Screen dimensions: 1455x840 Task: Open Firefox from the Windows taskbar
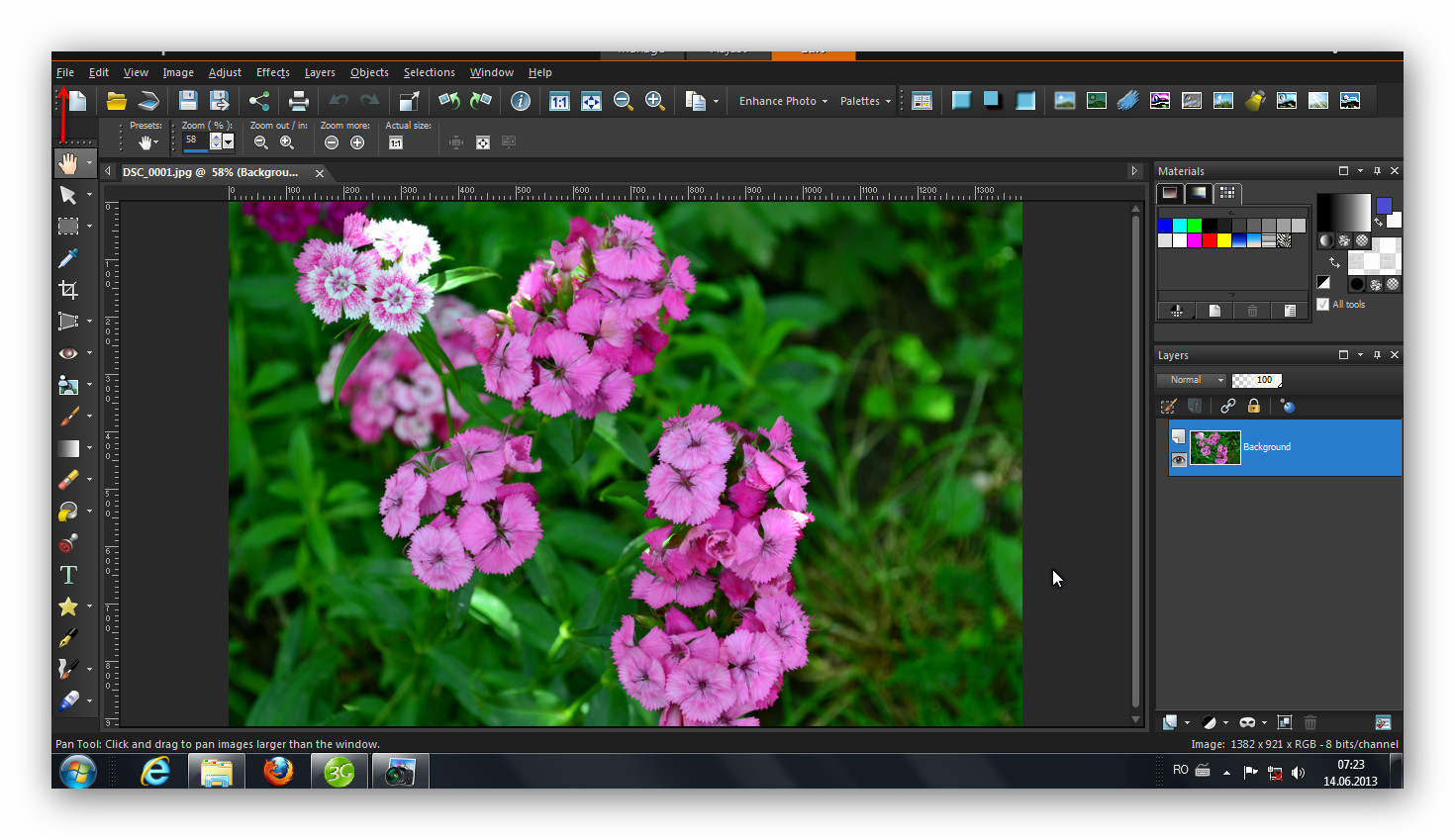(x=278, y=771)
